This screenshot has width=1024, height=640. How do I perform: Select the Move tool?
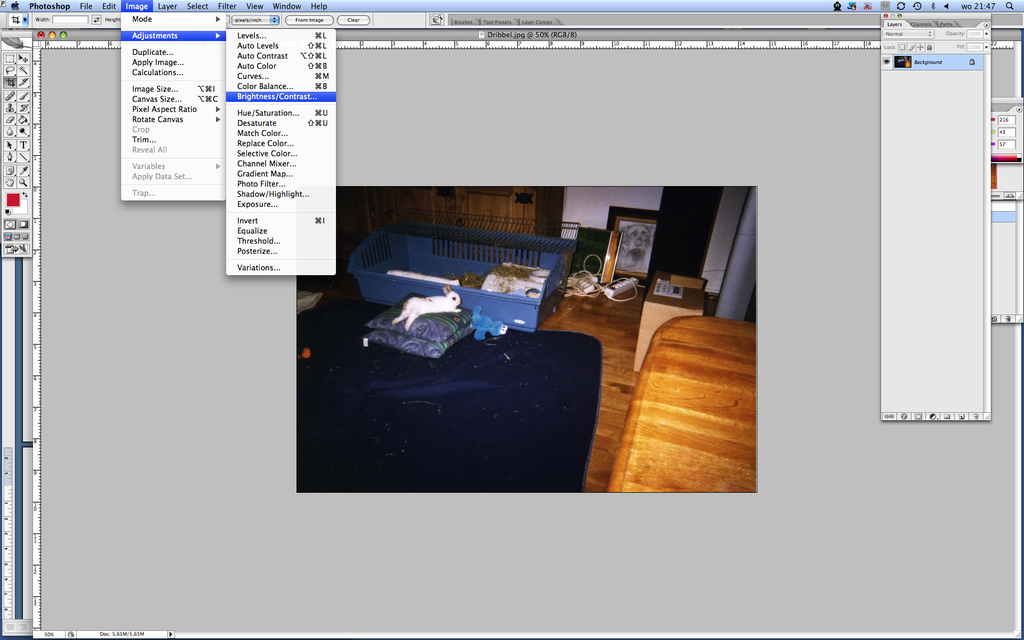23,58
